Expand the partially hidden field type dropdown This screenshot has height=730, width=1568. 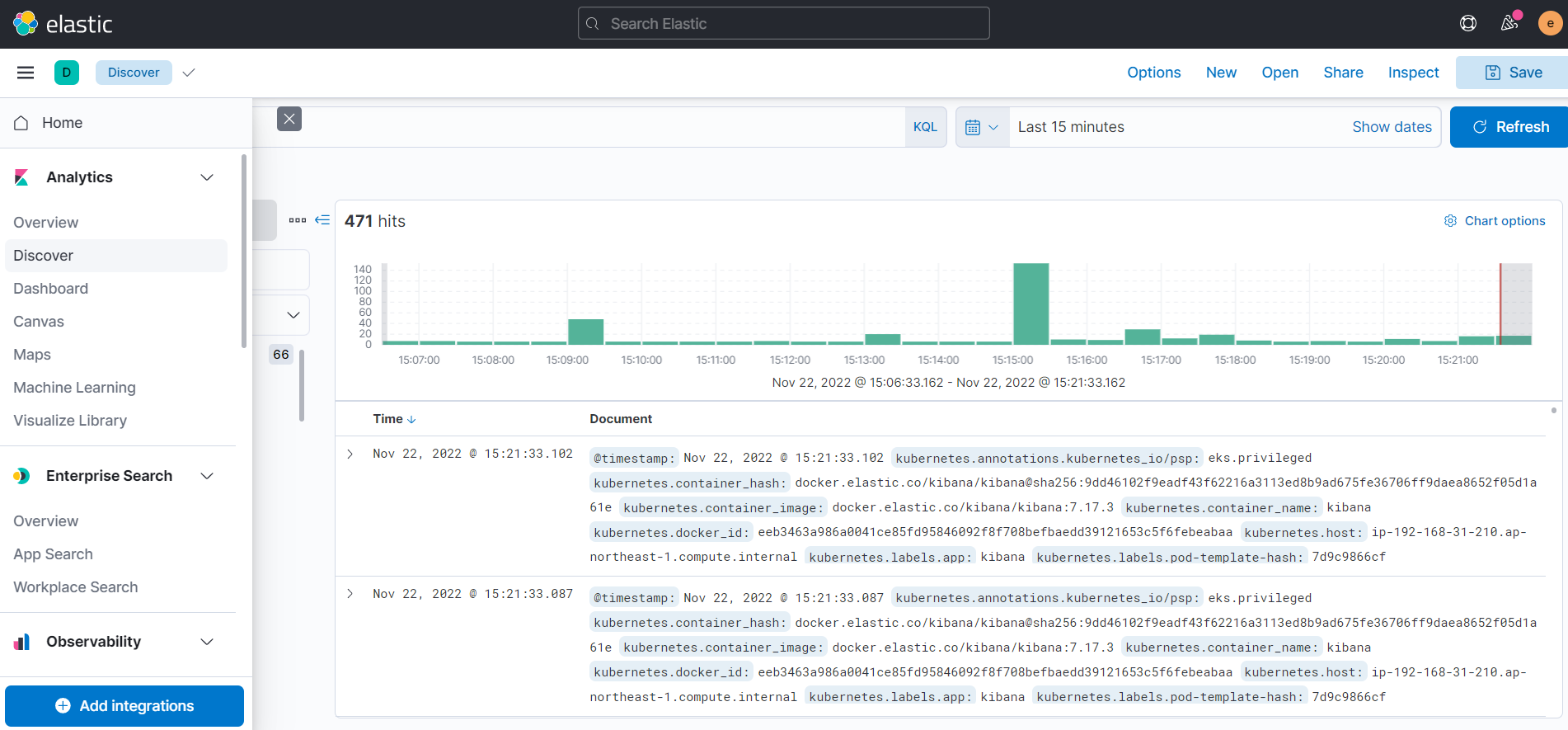coord(293,315)
